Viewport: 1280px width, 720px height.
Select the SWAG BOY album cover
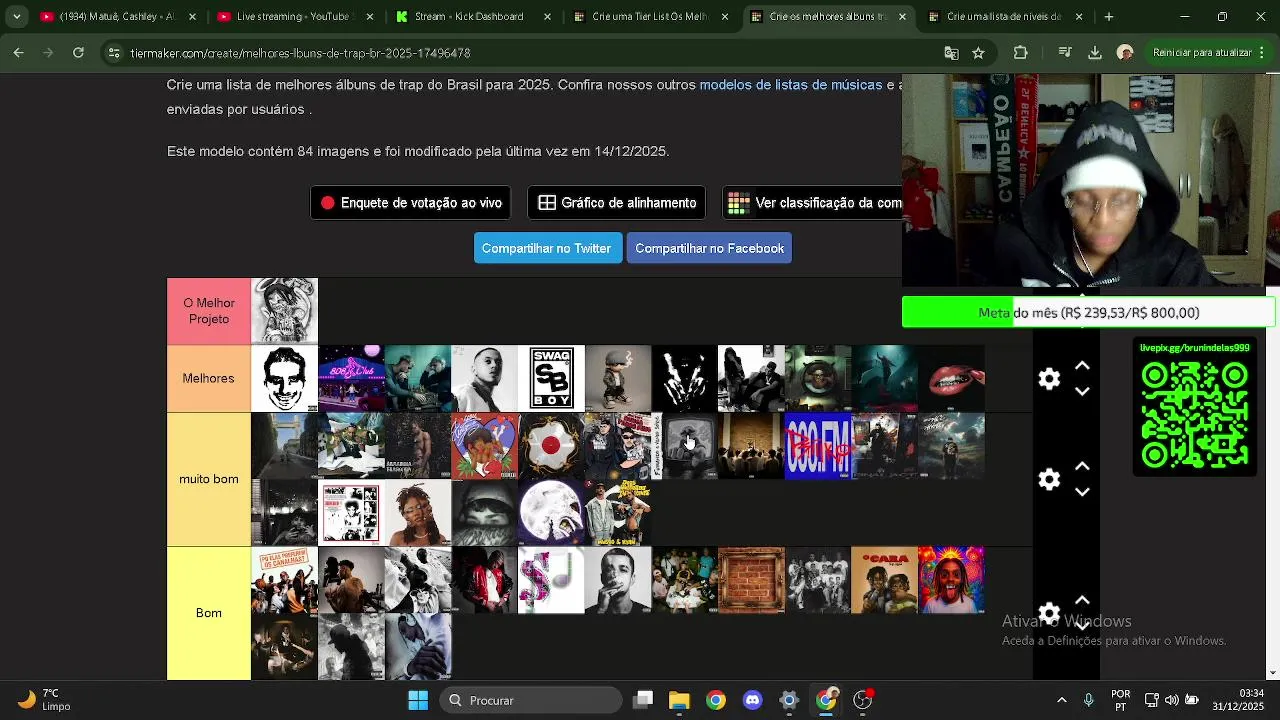click(x=551, y=378)
